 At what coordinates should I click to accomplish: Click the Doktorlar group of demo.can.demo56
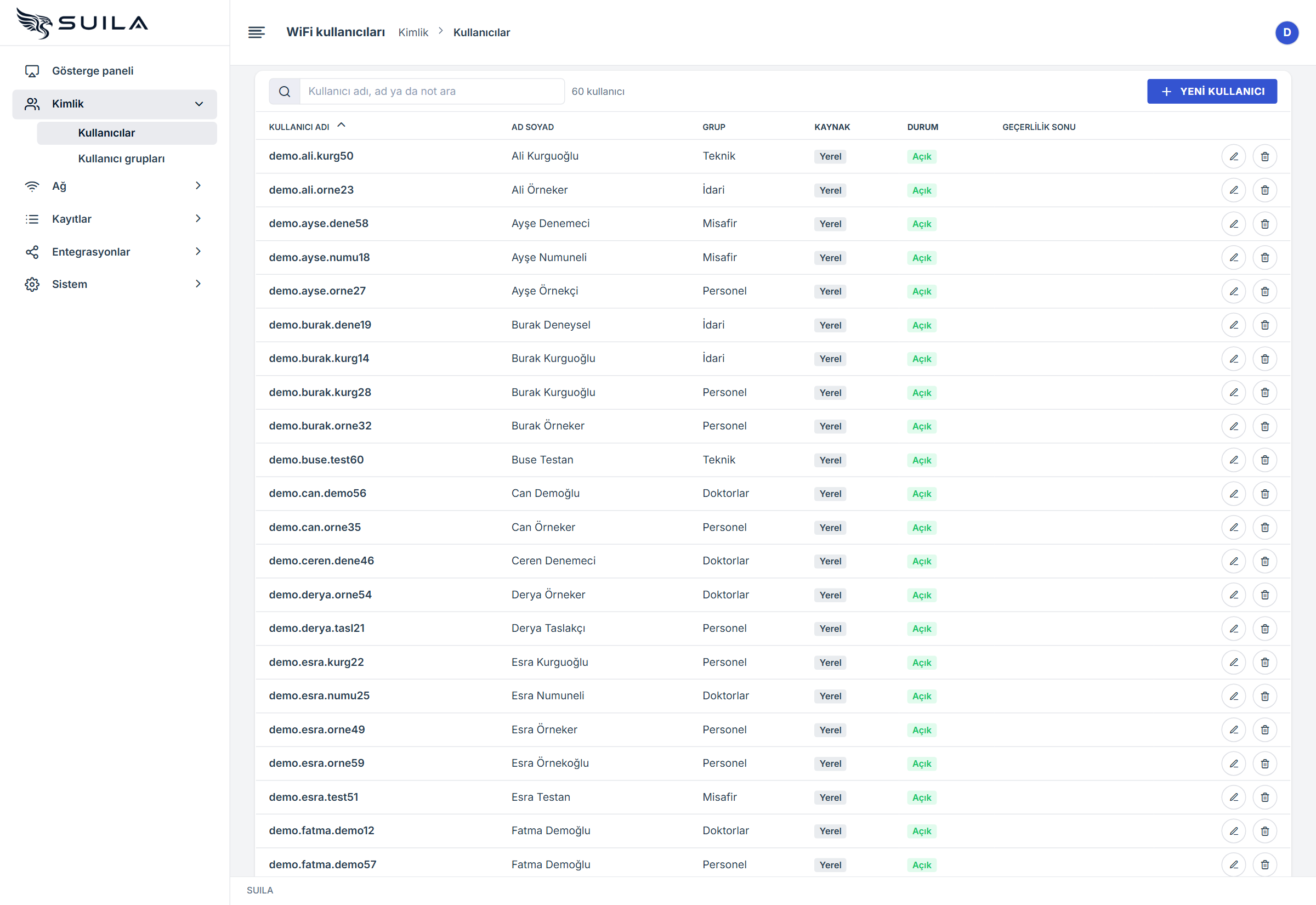pos(725,493)
